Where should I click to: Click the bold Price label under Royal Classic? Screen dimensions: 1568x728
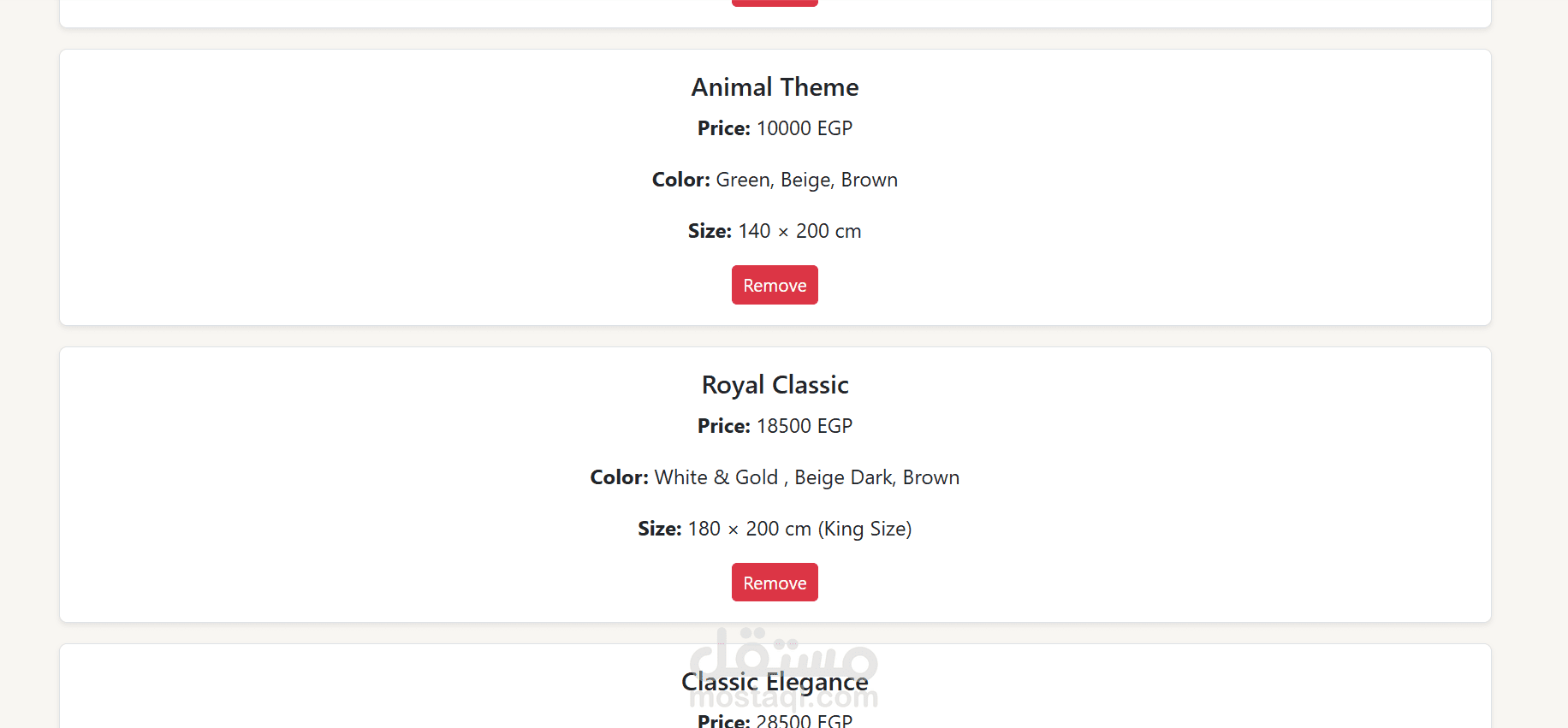pyautogui.click(x=723, y=426)
